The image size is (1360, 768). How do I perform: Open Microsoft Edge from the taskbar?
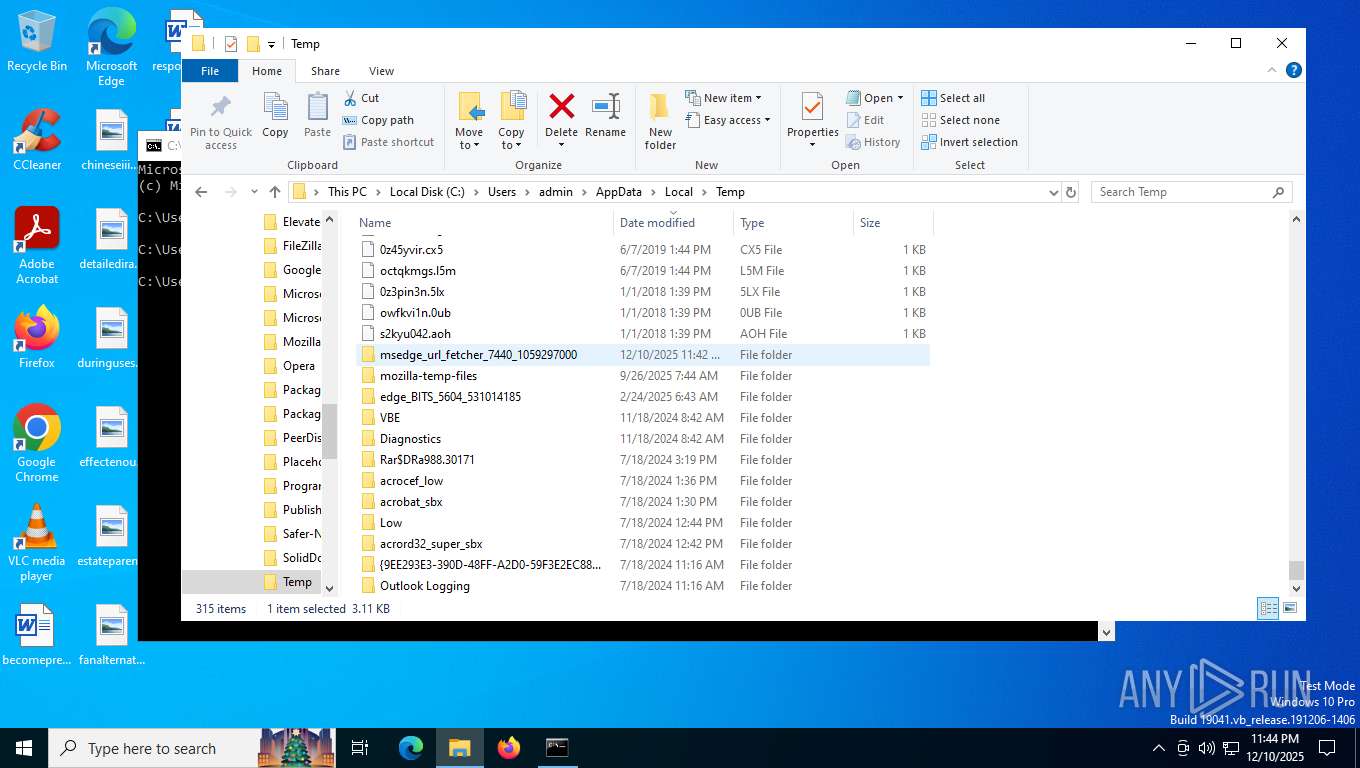pyautogui.click(x=411, y=748)
